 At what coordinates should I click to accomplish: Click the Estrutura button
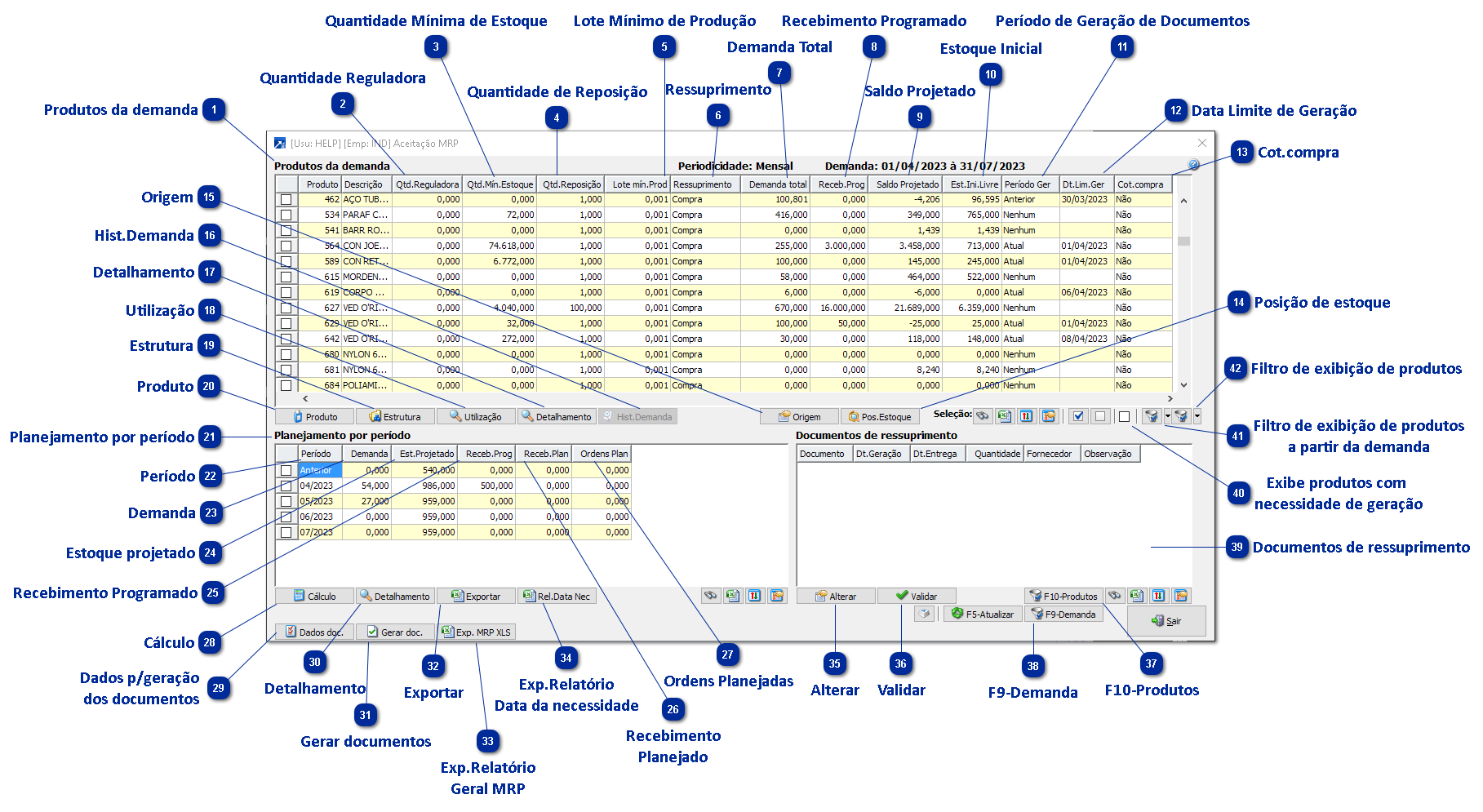(394, 416)
